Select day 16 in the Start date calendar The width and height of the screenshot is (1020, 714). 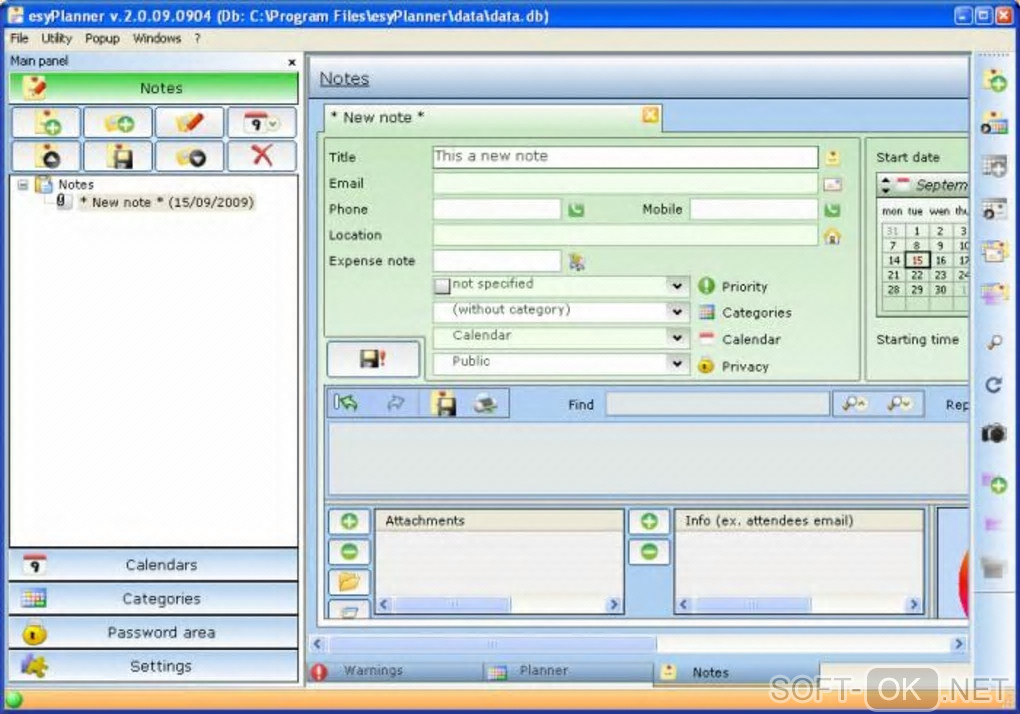coord(940,260)
